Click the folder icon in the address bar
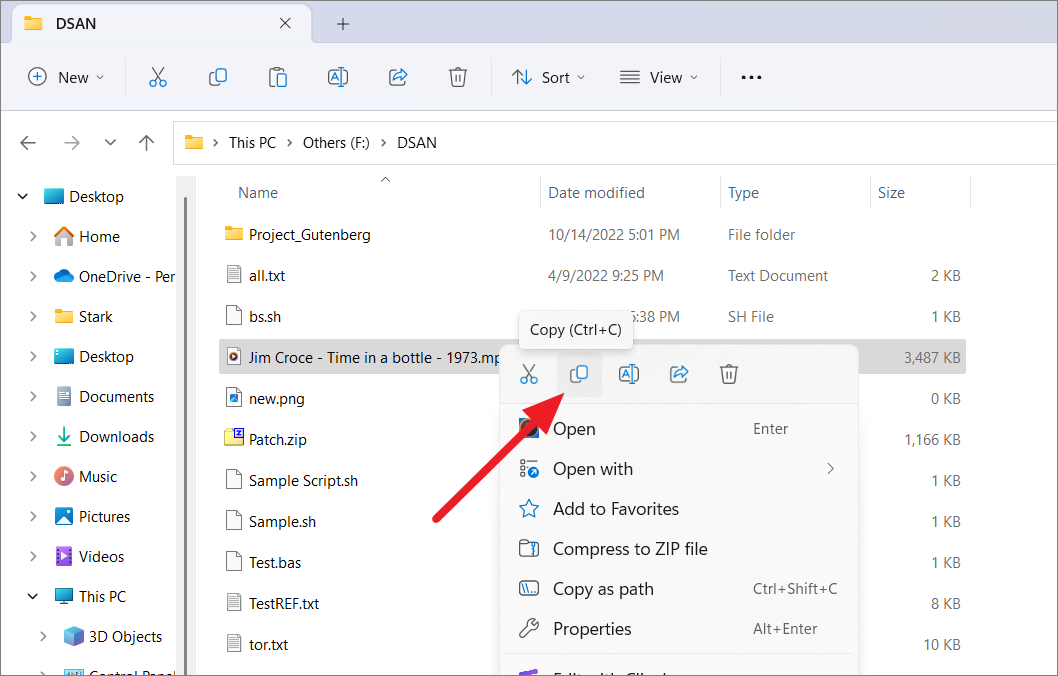This screenshot has height=676, width=1058. pyautogui.click(x=194, y=142)
